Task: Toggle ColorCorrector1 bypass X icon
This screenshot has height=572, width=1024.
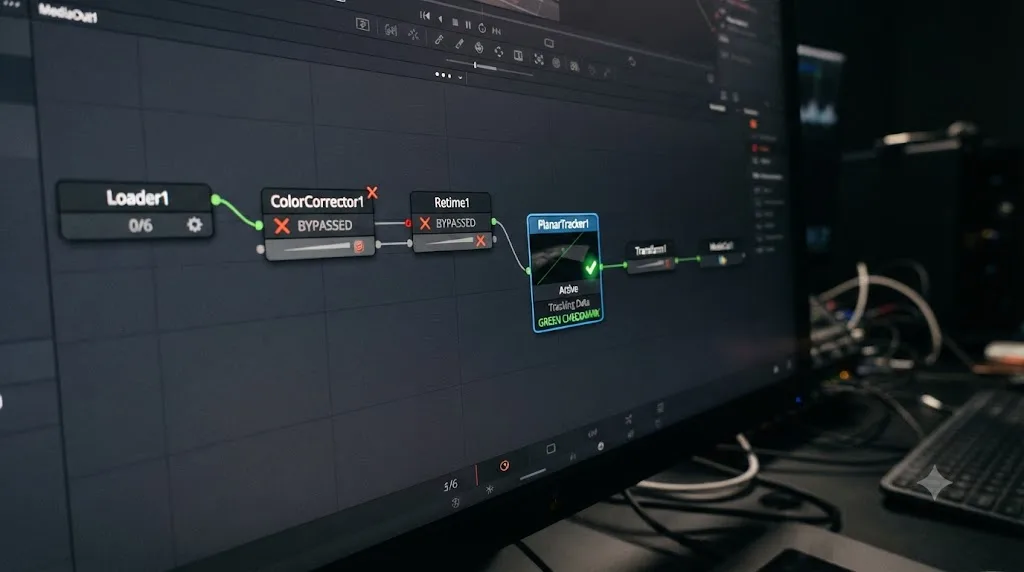Action: [x=282, y=226]
